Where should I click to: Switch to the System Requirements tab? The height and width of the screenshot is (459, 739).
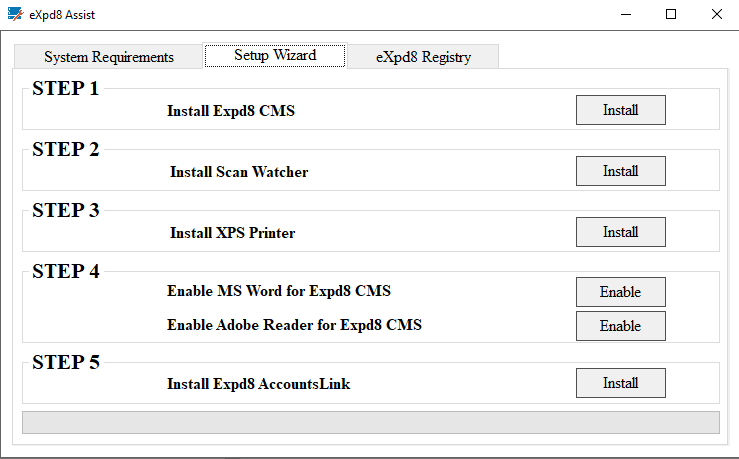click(x=109, y=57)
